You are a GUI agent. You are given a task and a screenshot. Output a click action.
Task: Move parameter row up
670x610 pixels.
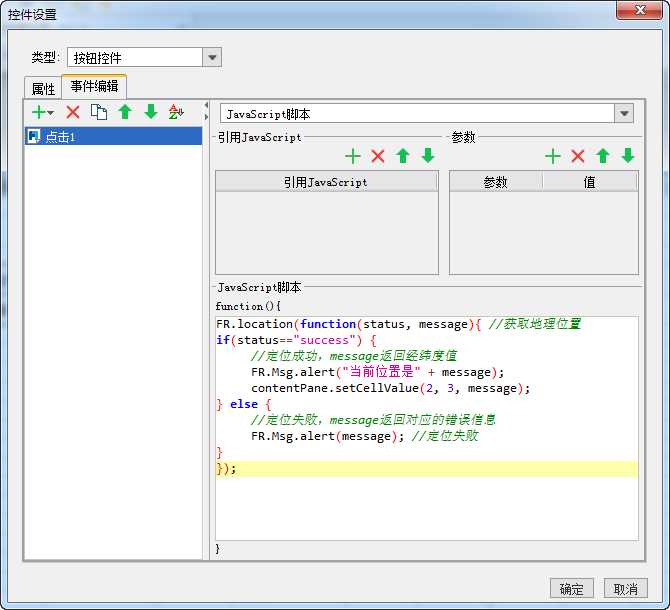click(603, 156)
